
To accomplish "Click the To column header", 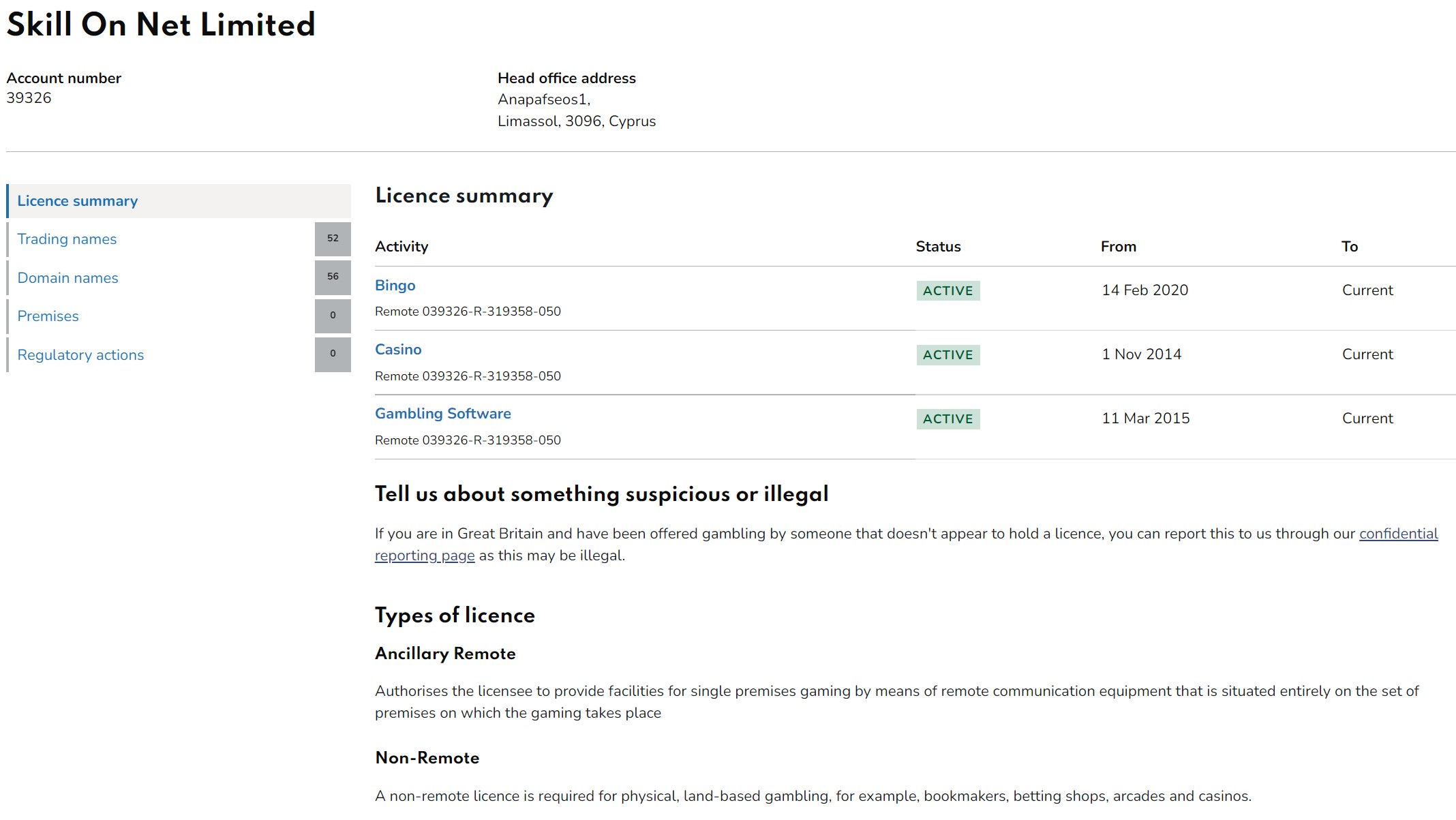I will pyautogui.click(x=1350, y=247).
